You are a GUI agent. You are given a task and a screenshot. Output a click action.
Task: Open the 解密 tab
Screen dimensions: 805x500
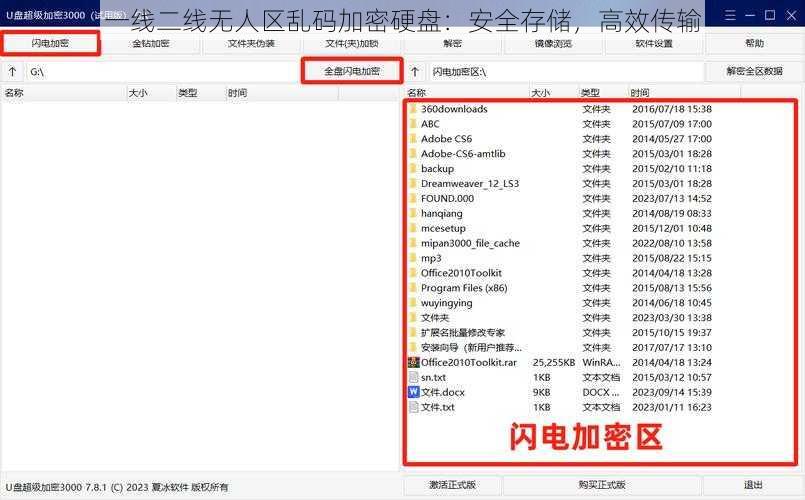[x=452, y=44]
